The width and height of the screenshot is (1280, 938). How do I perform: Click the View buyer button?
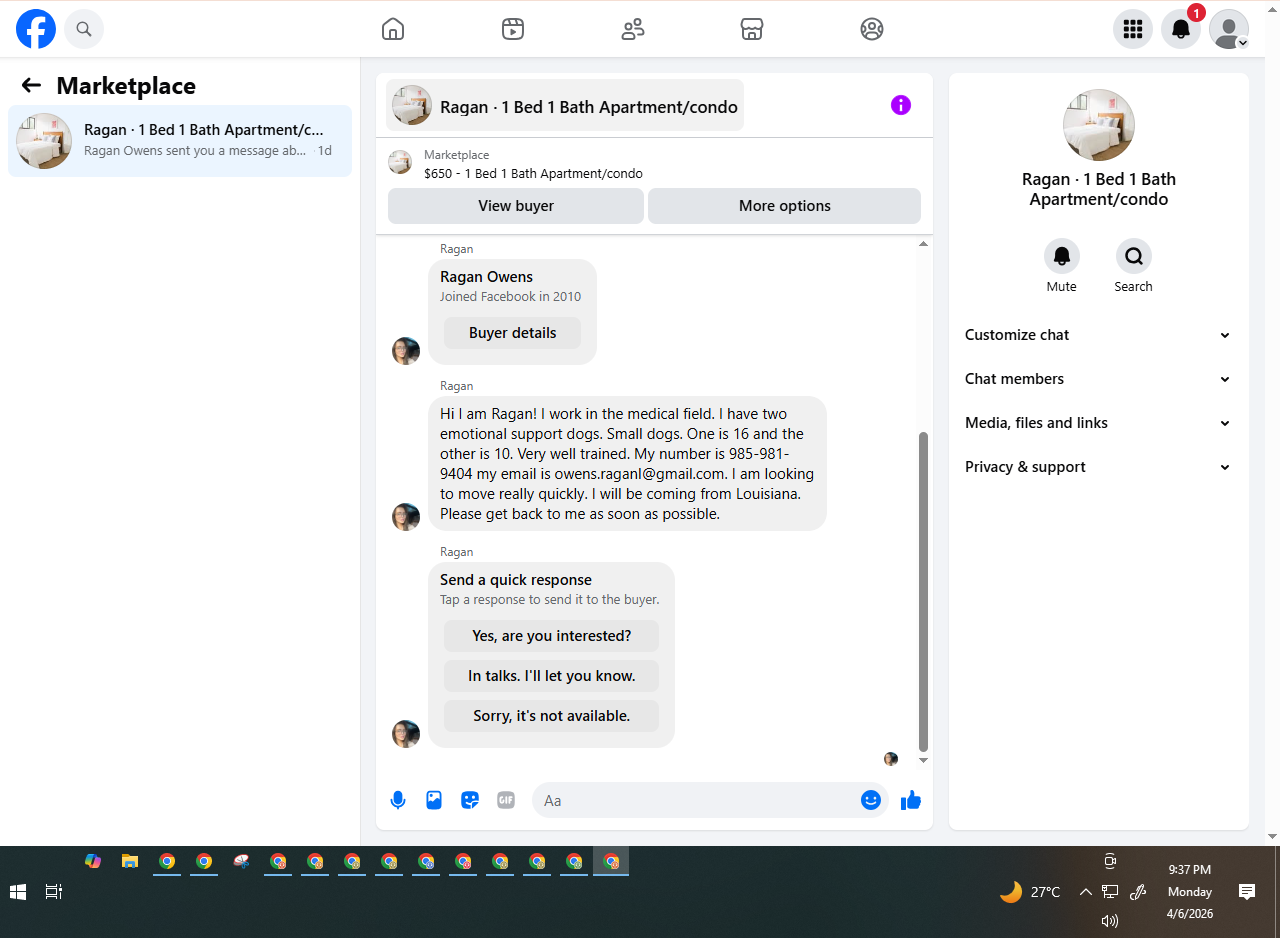[x=516, y=206]
